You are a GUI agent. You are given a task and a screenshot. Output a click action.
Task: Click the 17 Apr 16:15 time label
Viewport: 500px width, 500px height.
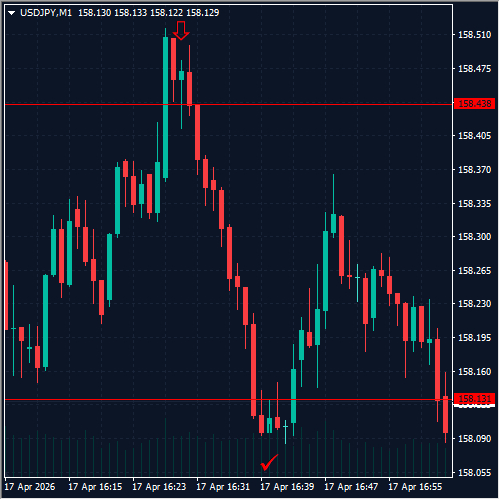tap(95, 487)
